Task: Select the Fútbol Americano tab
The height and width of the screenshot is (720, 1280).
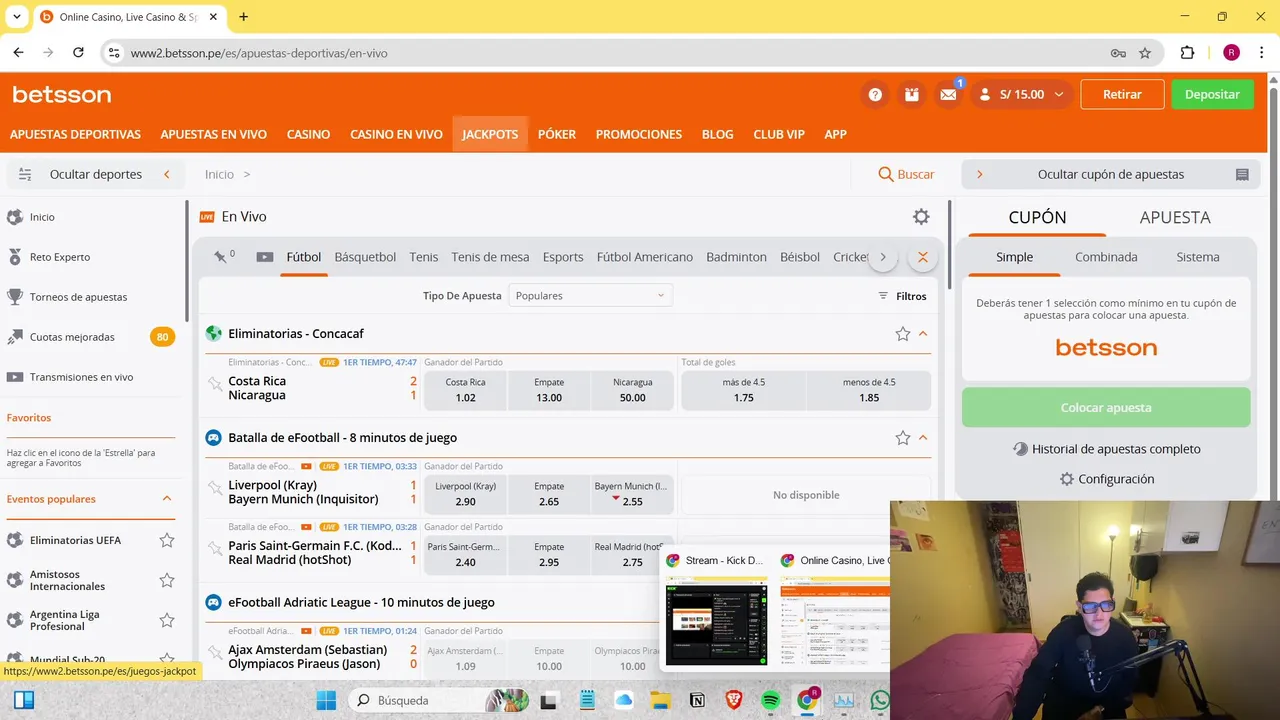Action: 645,257
